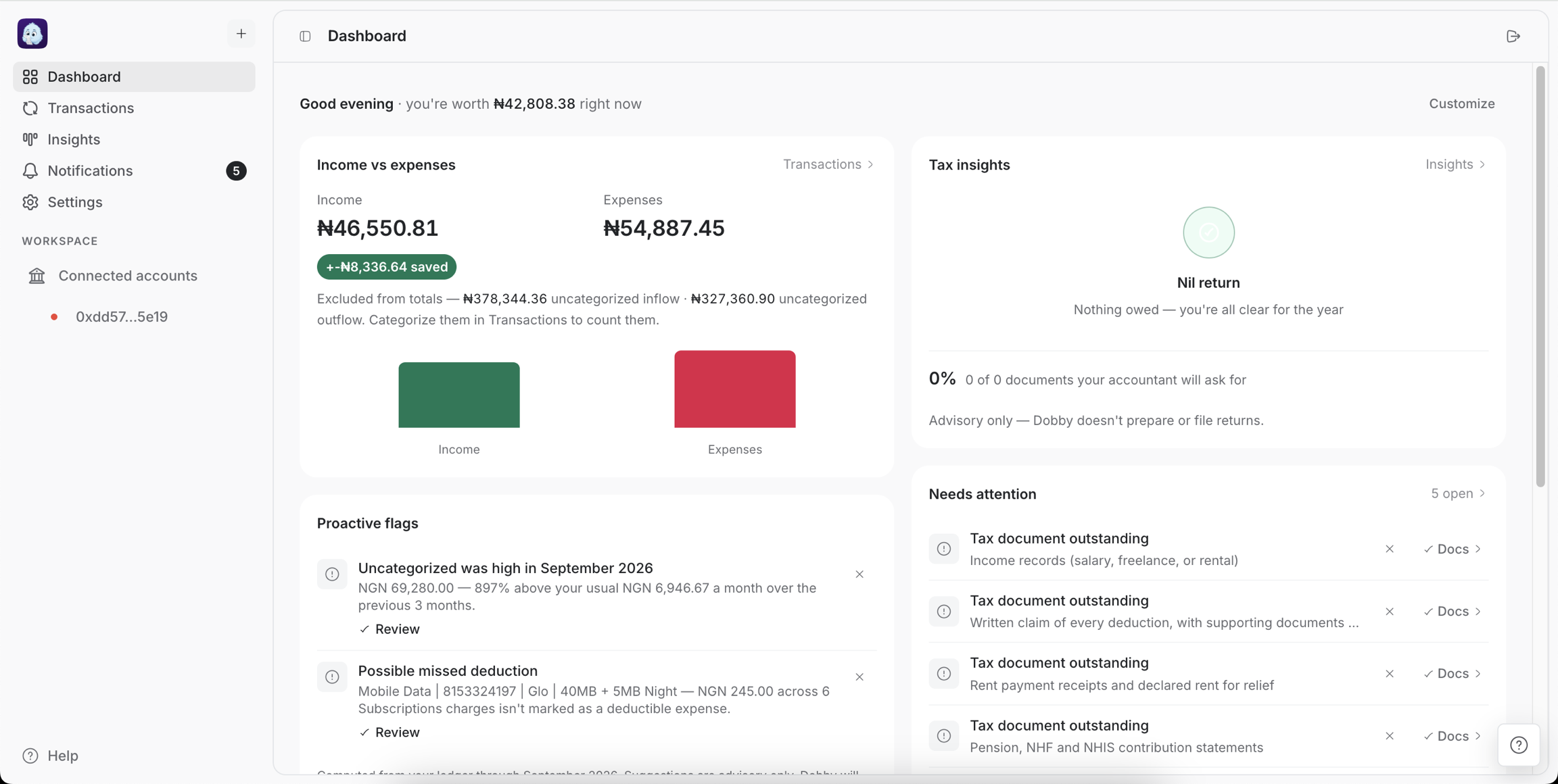Expand the 5 open link in Needs attention
1558x784 pixels.
[x=1458, y=493]
